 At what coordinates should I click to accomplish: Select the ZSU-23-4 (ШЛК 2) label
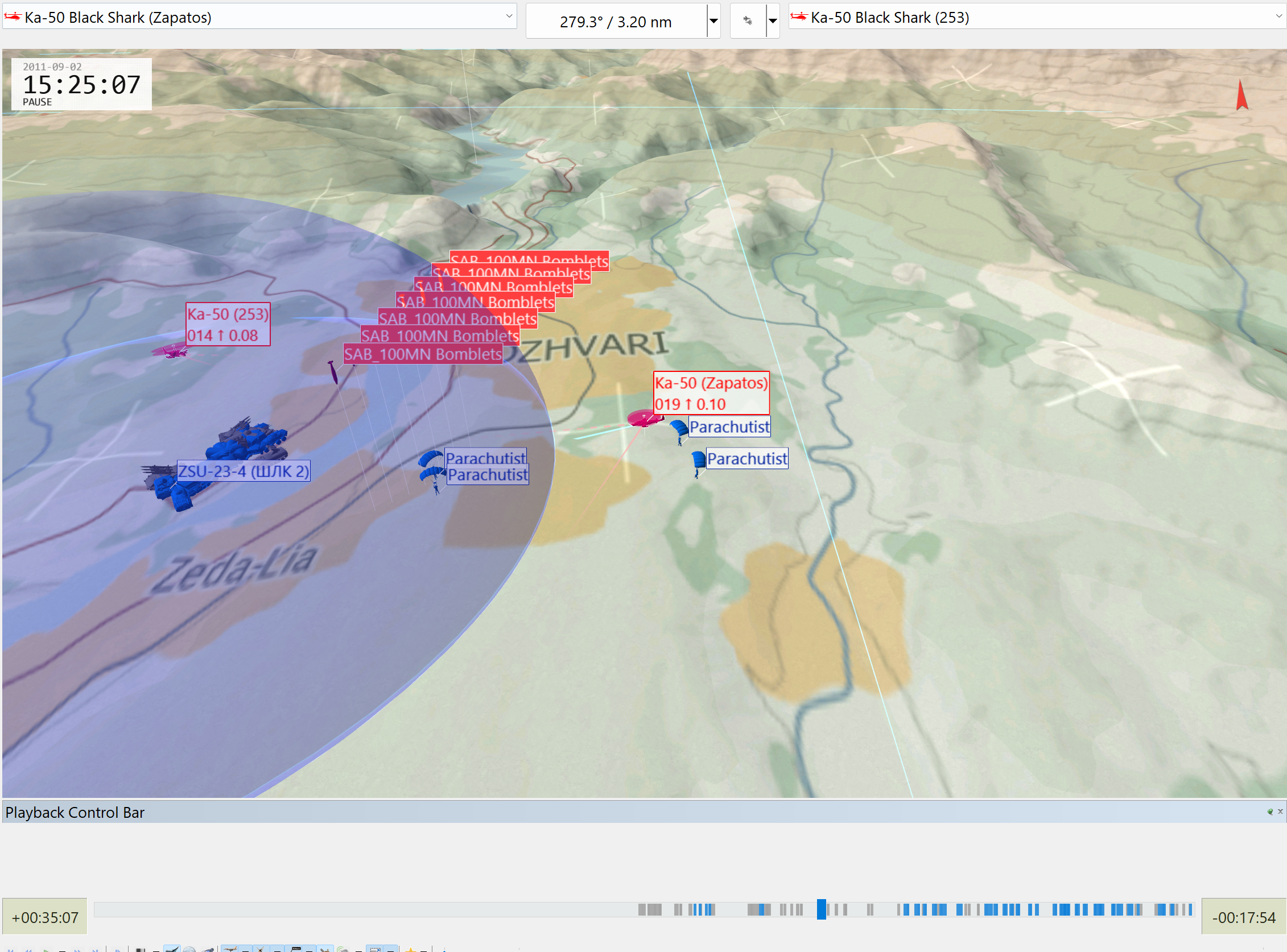coord(244,471)
